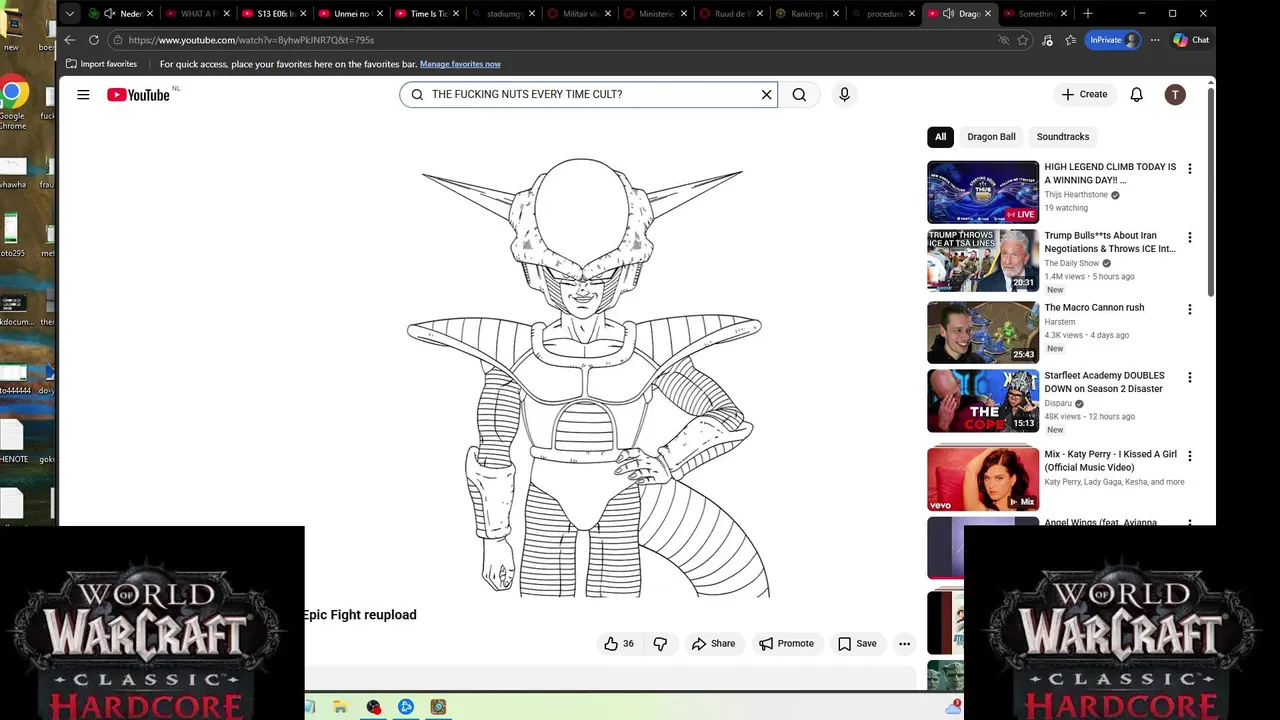The width and height of the screenshot is (1280, 720).
Task: Open Google Chrome desktop shortcut
Action: click(x=12, y=104)
